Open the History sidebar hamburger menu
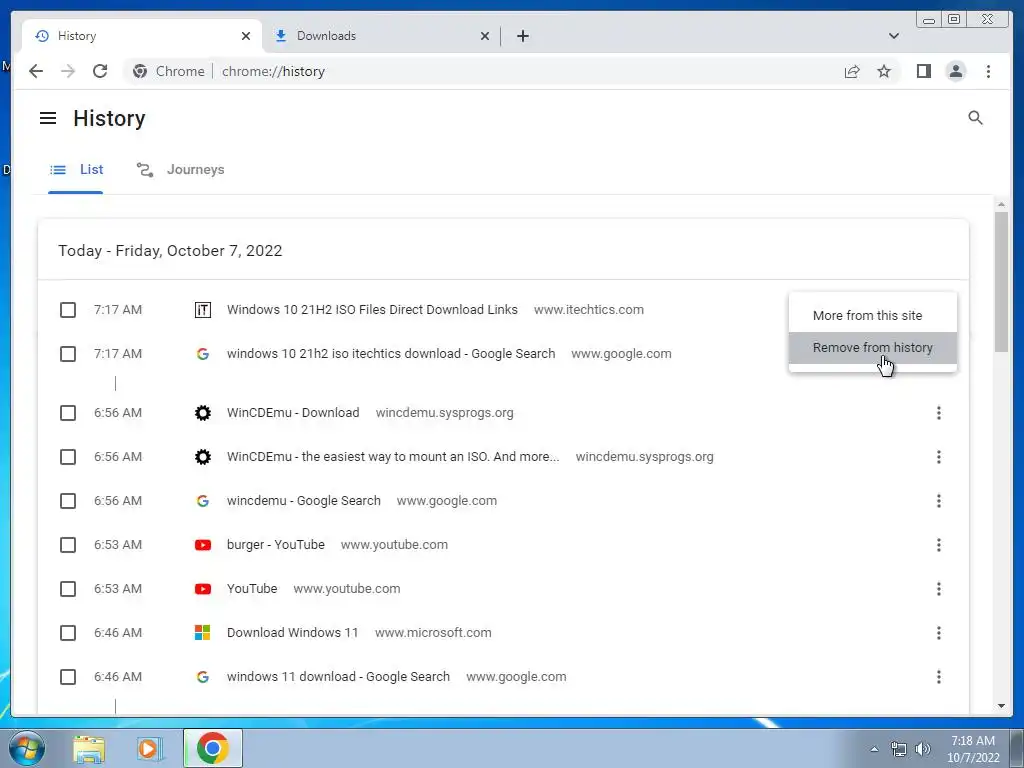The image size is (1024, 768). (x=48, y=118)
